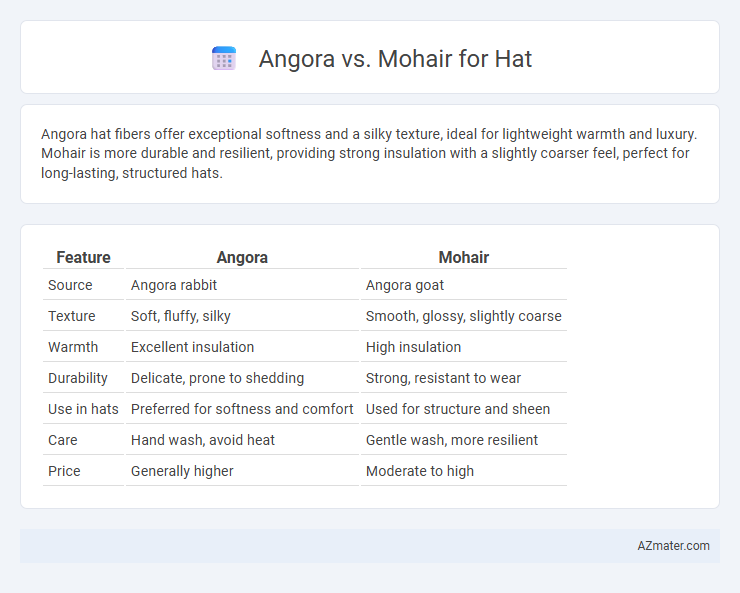740x593 pixels.
Task: Select the 'Feature' column header
Action: (x=83, y=258)
